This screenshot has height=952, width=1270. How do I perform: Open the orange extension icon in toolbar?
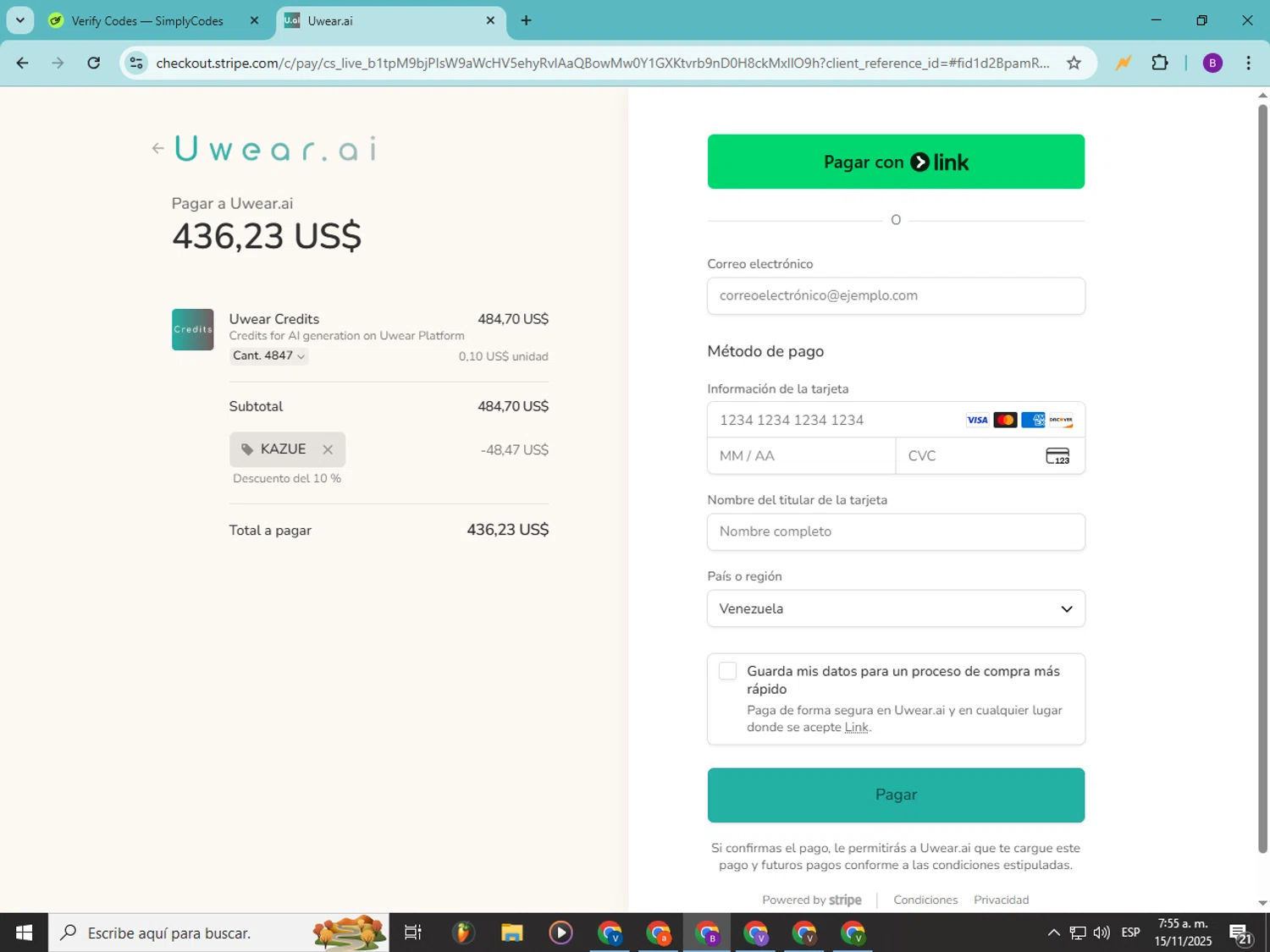tap(1123, 63)
